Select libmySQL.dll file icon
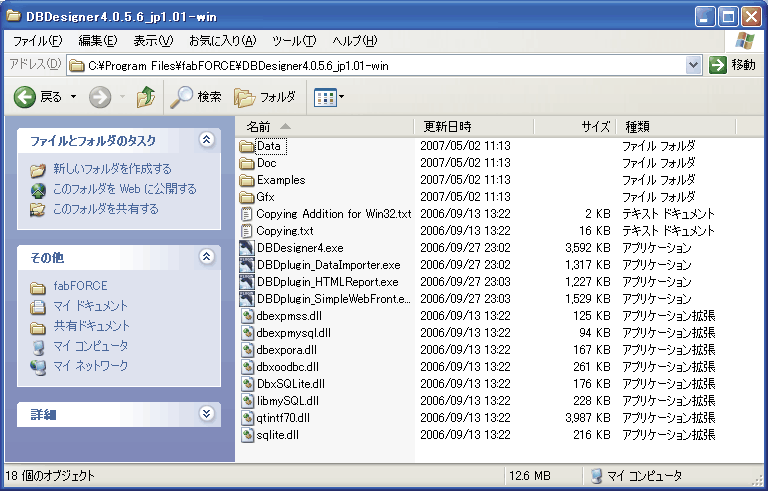The height and width of the screenshot is (491, 768). (248, 401)
